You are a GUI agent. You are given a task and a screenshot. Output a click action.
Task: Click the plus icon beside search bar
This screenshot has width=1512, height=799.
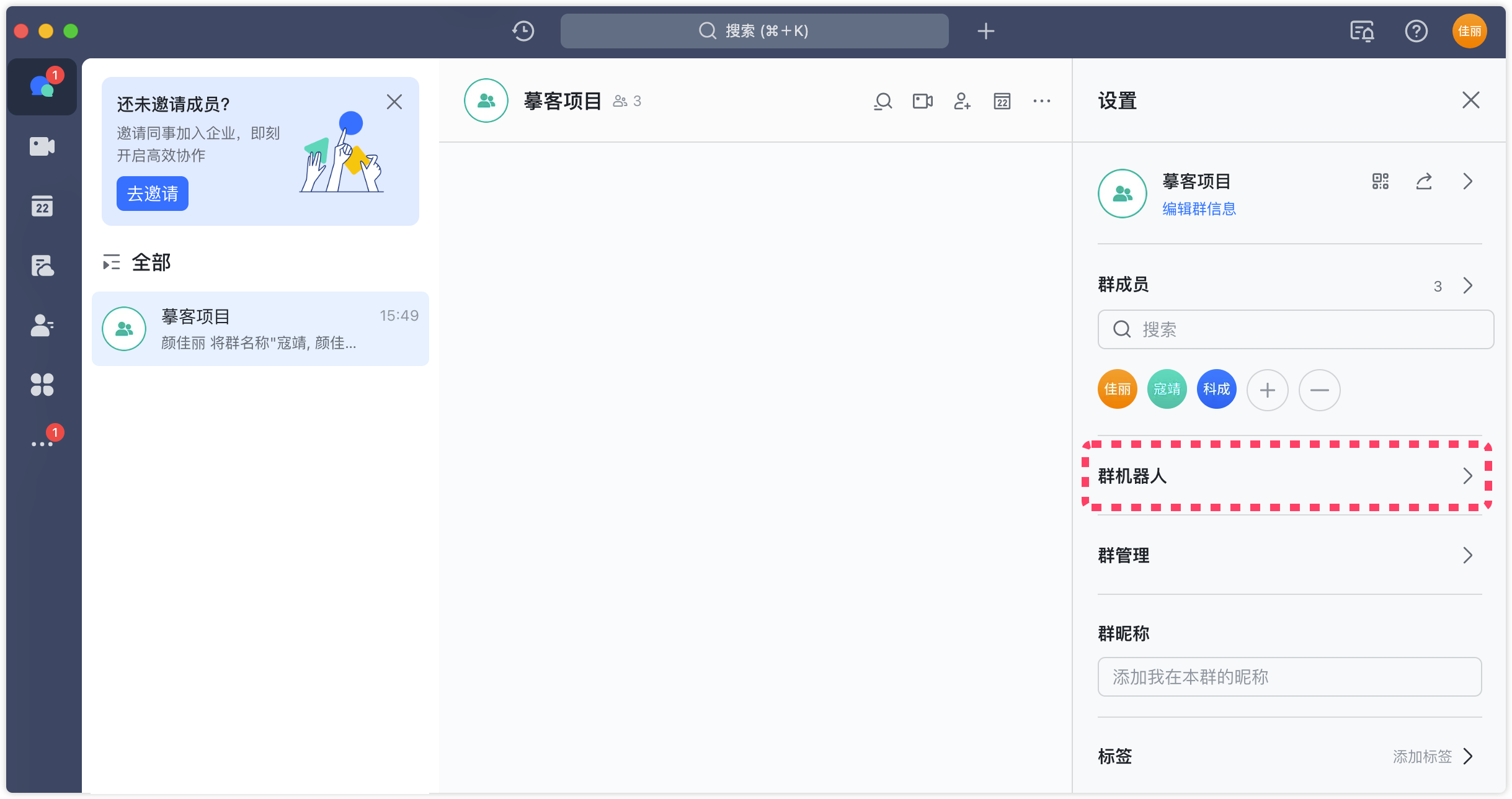985,31
